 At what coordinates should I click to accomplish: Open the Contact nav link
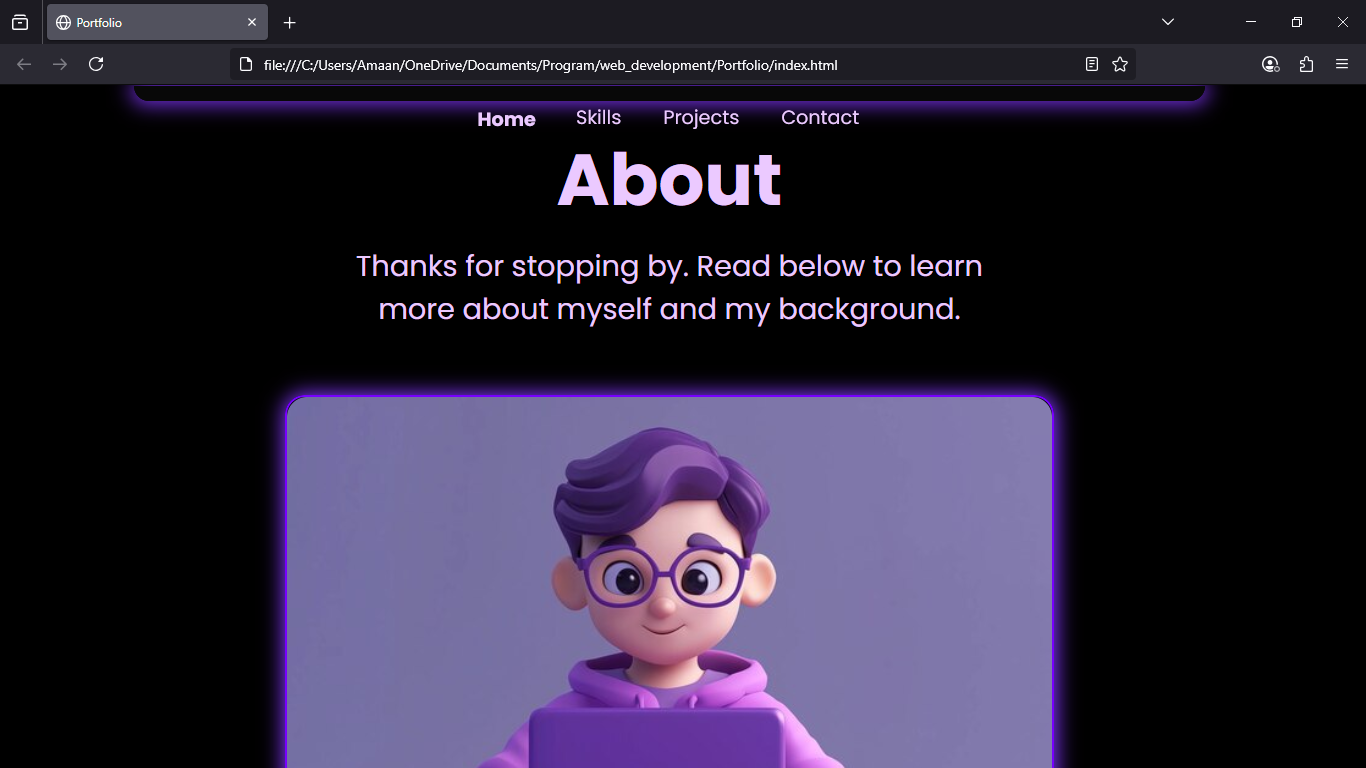click(820, 117)
